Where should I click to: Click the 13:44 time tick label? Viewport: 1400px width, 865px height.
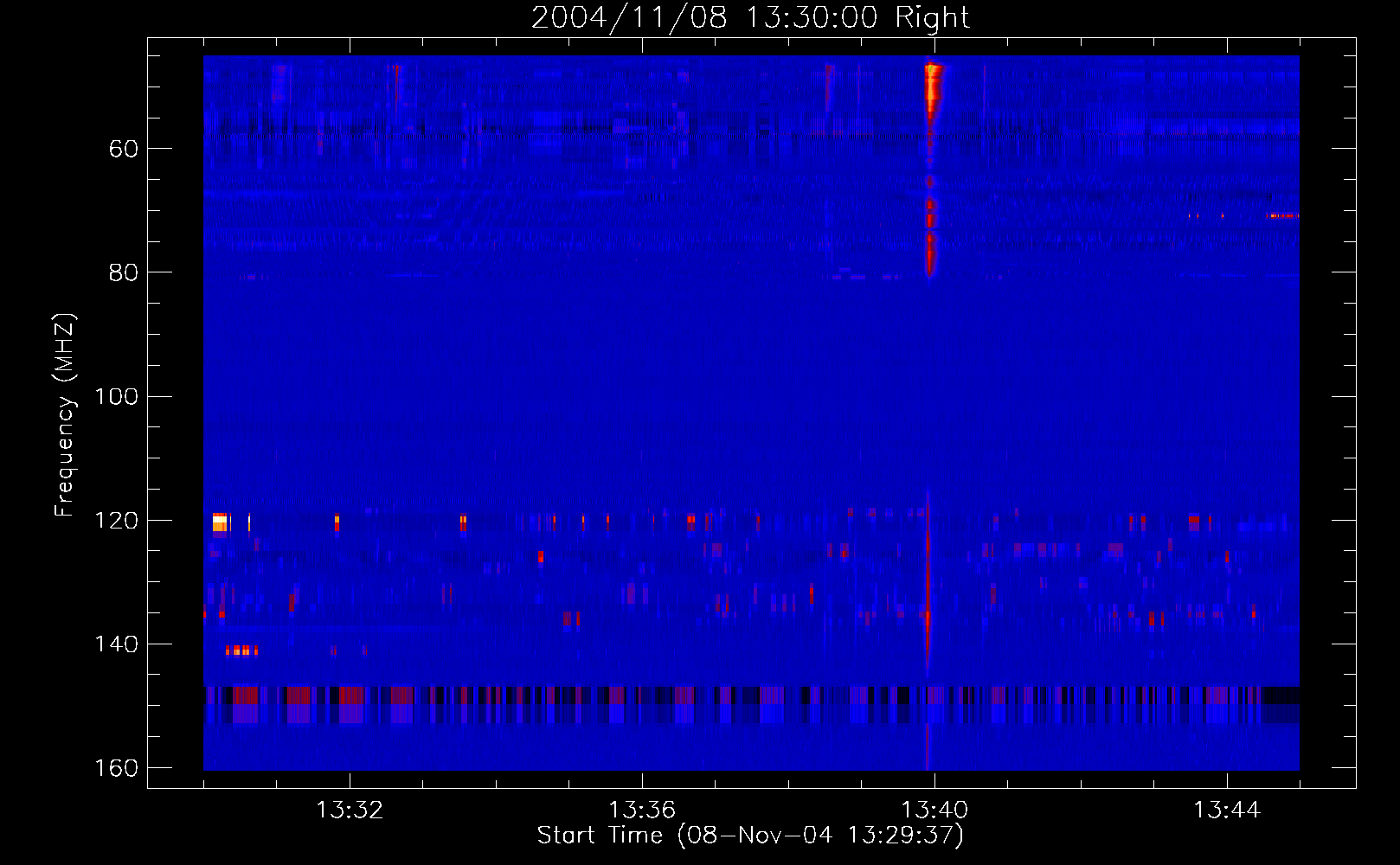(x=1227, y=811)
